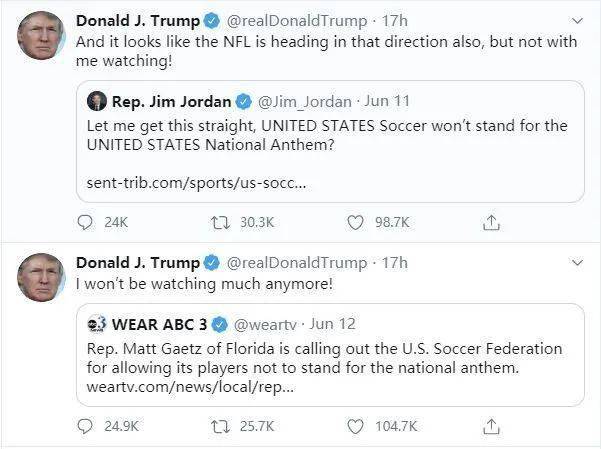Click Rep. Jim Jordan's small avatar

click(x=97, y=101)
